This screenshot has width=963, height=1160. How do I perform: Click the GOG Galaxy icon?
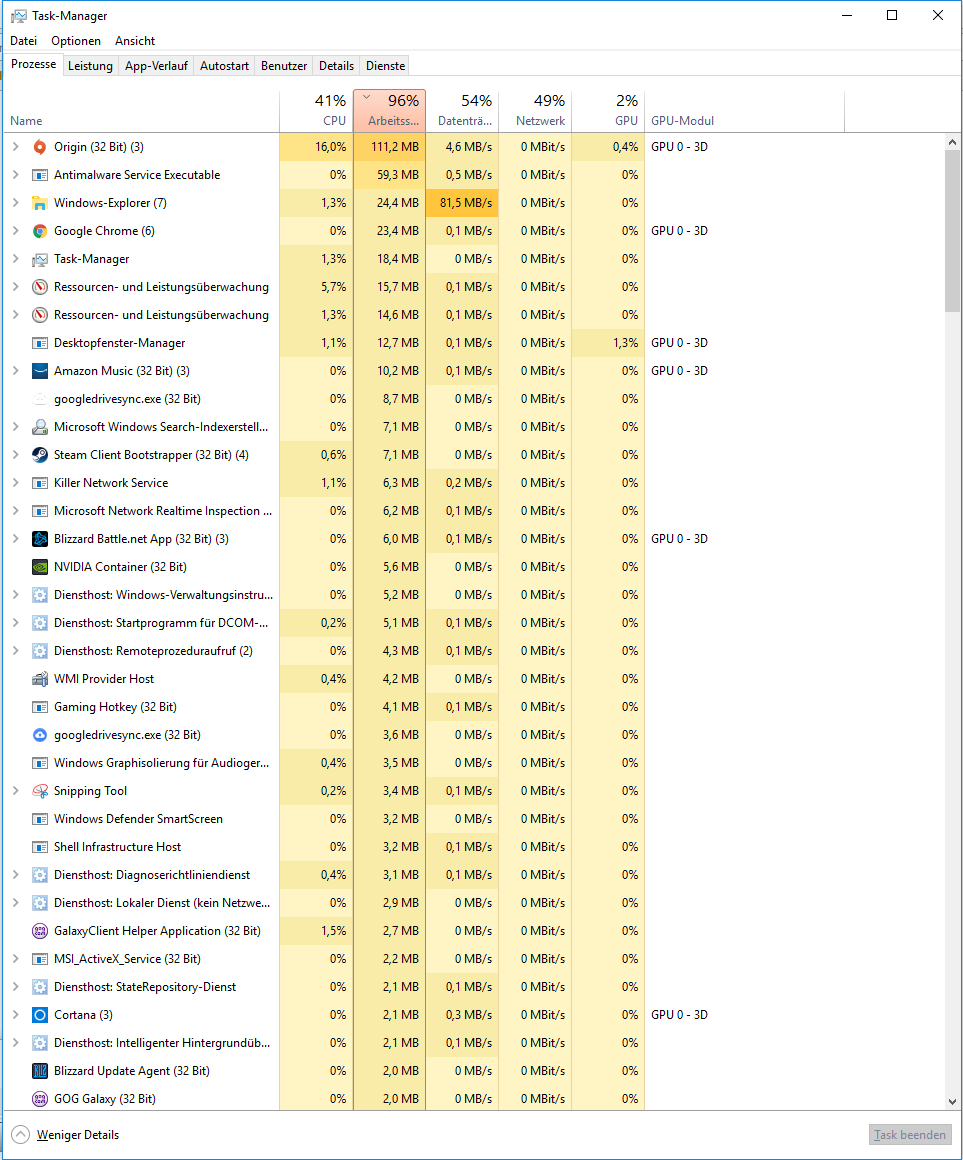tap(40, 1099)
